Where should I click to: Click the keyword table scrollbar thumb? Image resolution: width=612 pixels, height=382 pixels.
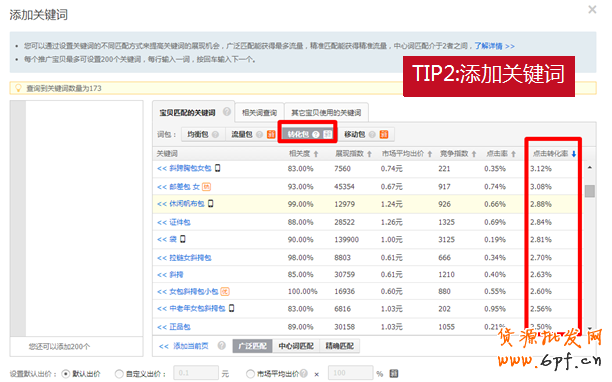(x=590, y=191)
